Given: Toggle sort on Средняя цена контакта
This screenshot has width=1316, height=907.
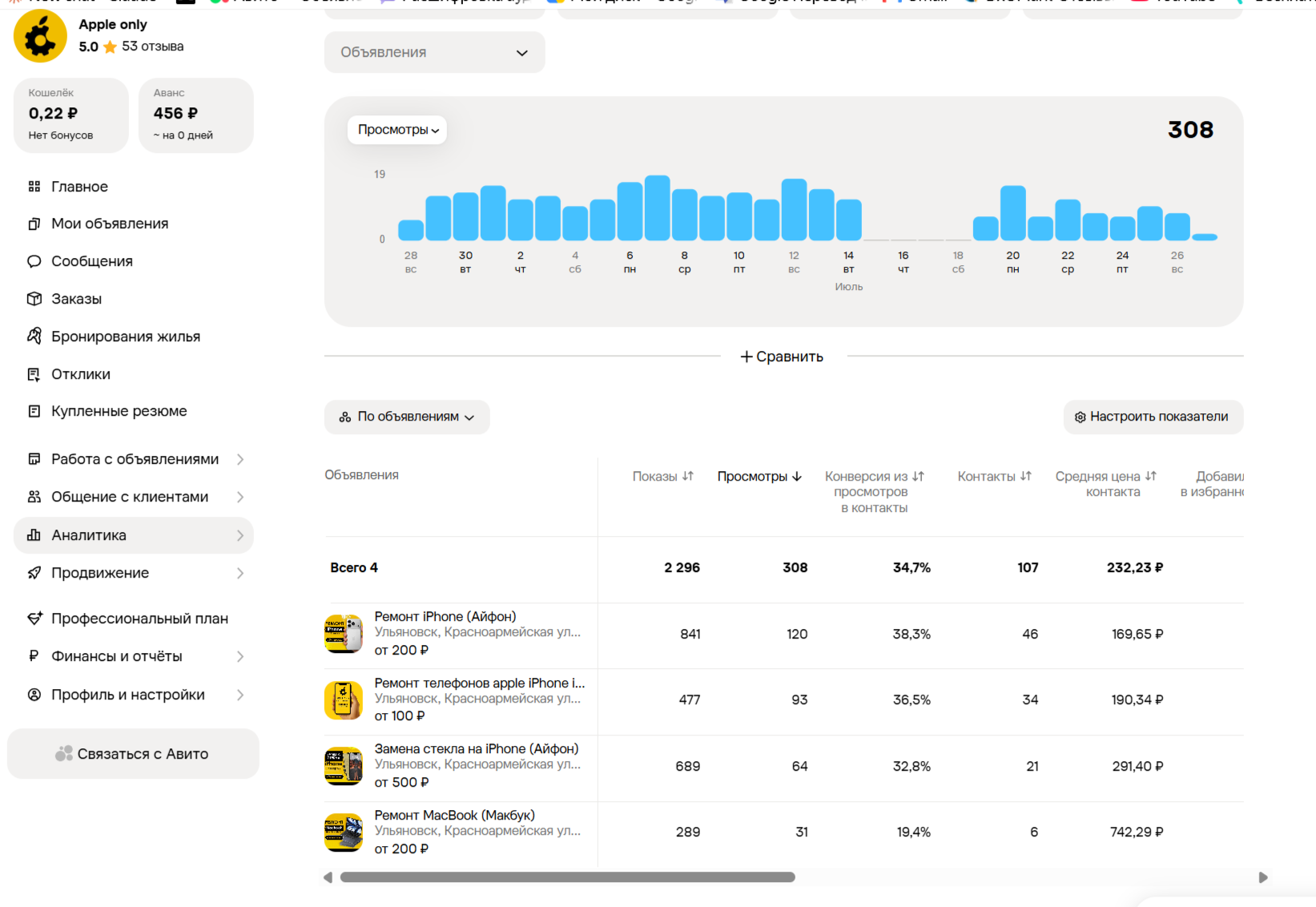Looking at the screenshot, I should (1106, 484).
